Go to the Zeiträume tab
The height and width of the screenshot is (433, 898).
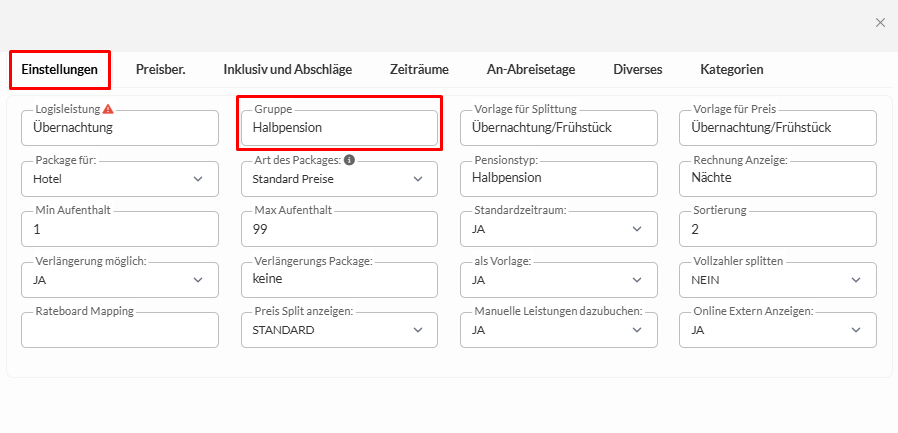(419, 70)
